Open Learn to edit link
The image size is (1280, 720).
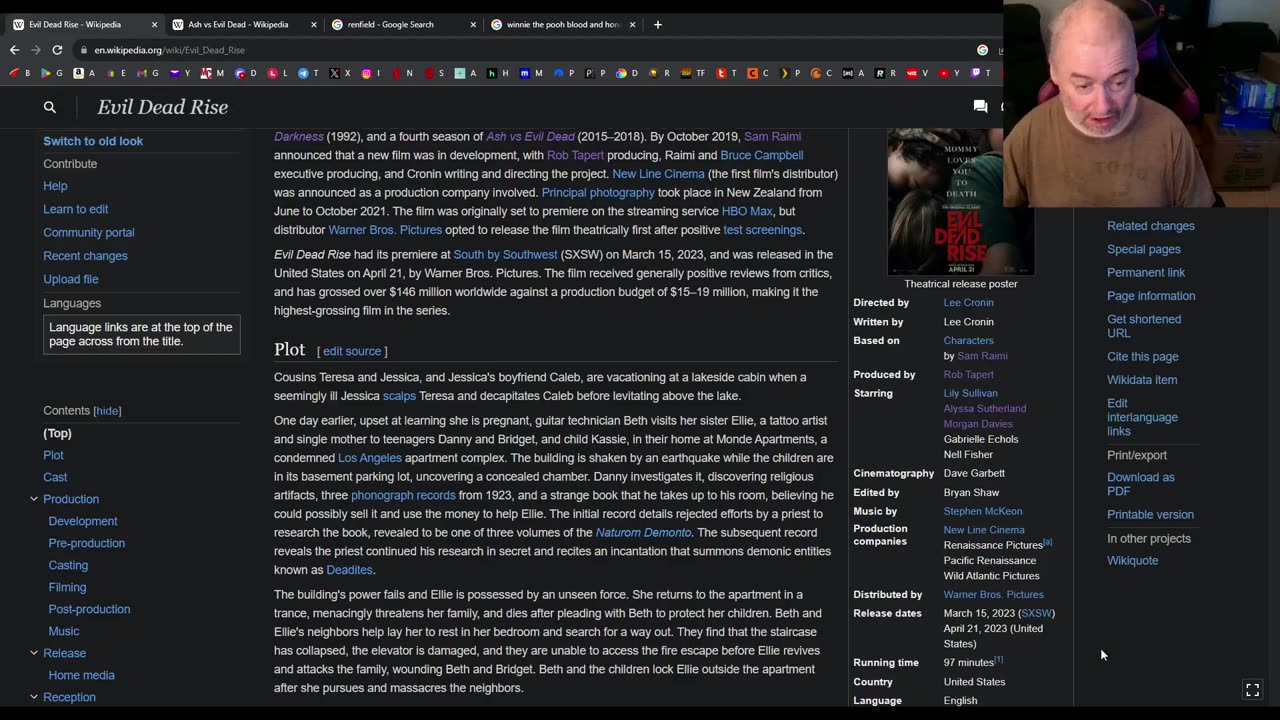pyautogui.click(x=75, y=209)
